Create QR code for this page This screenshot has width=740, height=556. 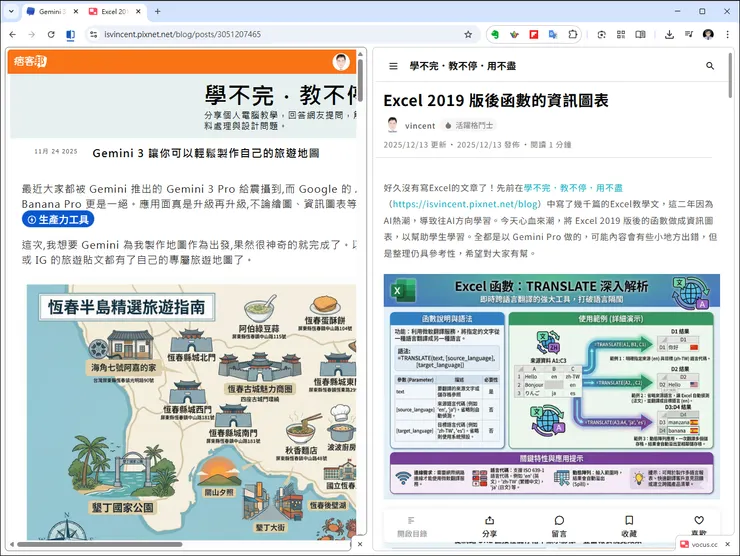coord(621,34)
